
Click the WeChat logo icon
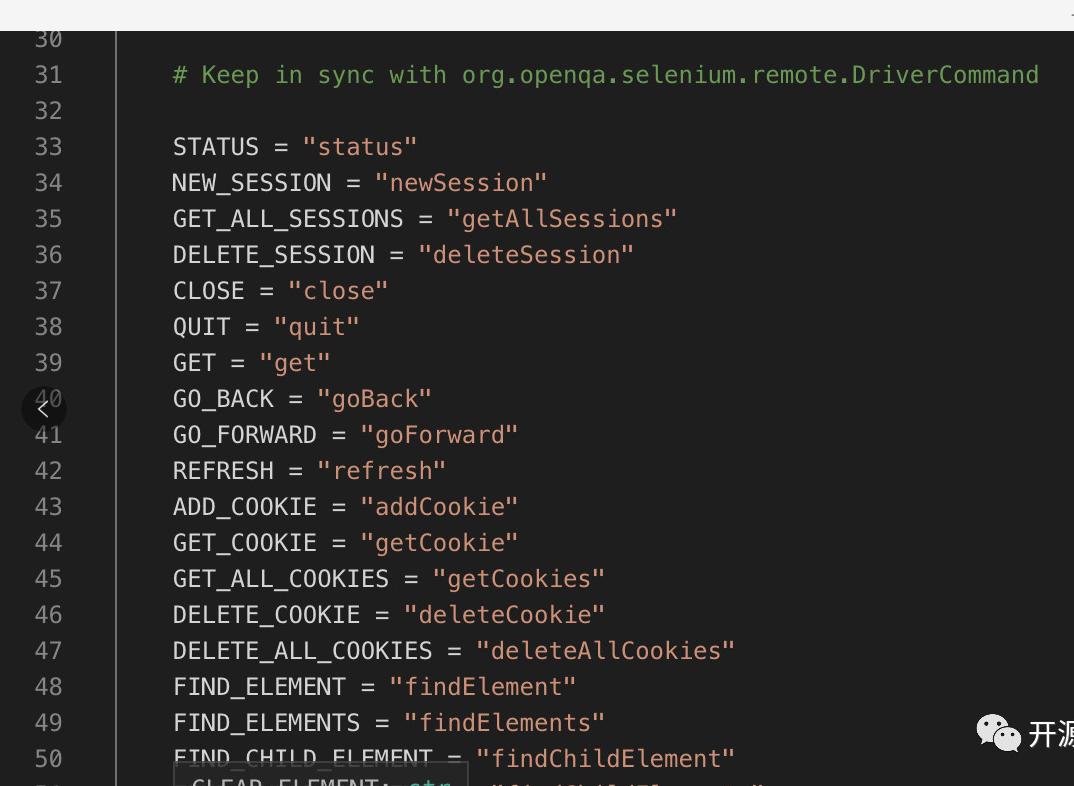[x=998, y=733]
